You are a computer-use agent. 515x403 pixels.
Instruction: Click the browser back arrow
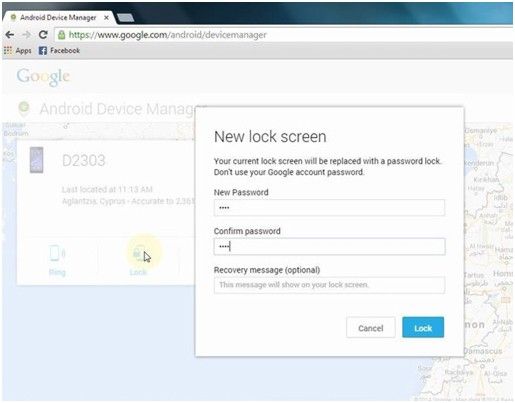[10, 35]
